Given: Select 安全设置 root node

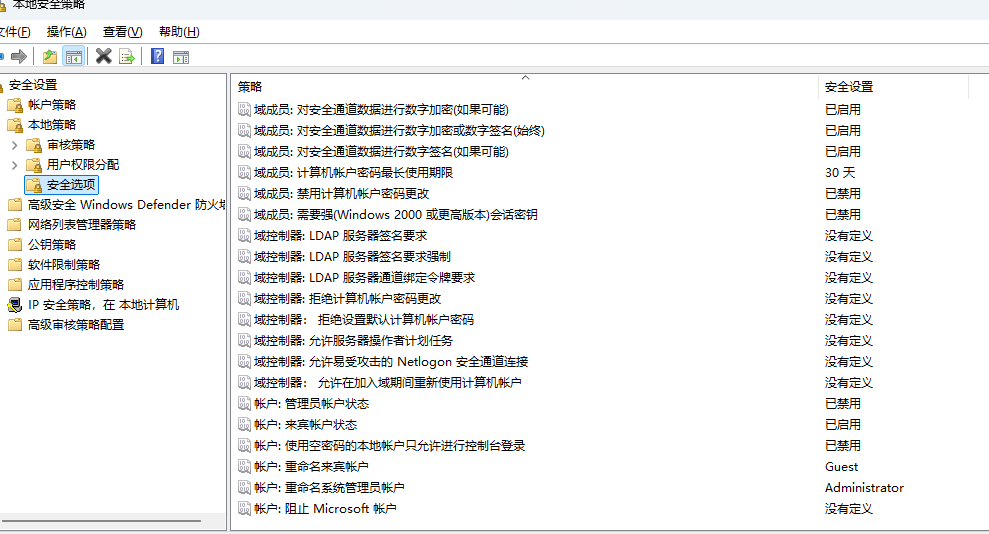Looking at the screenshot, I should point(33,84).
